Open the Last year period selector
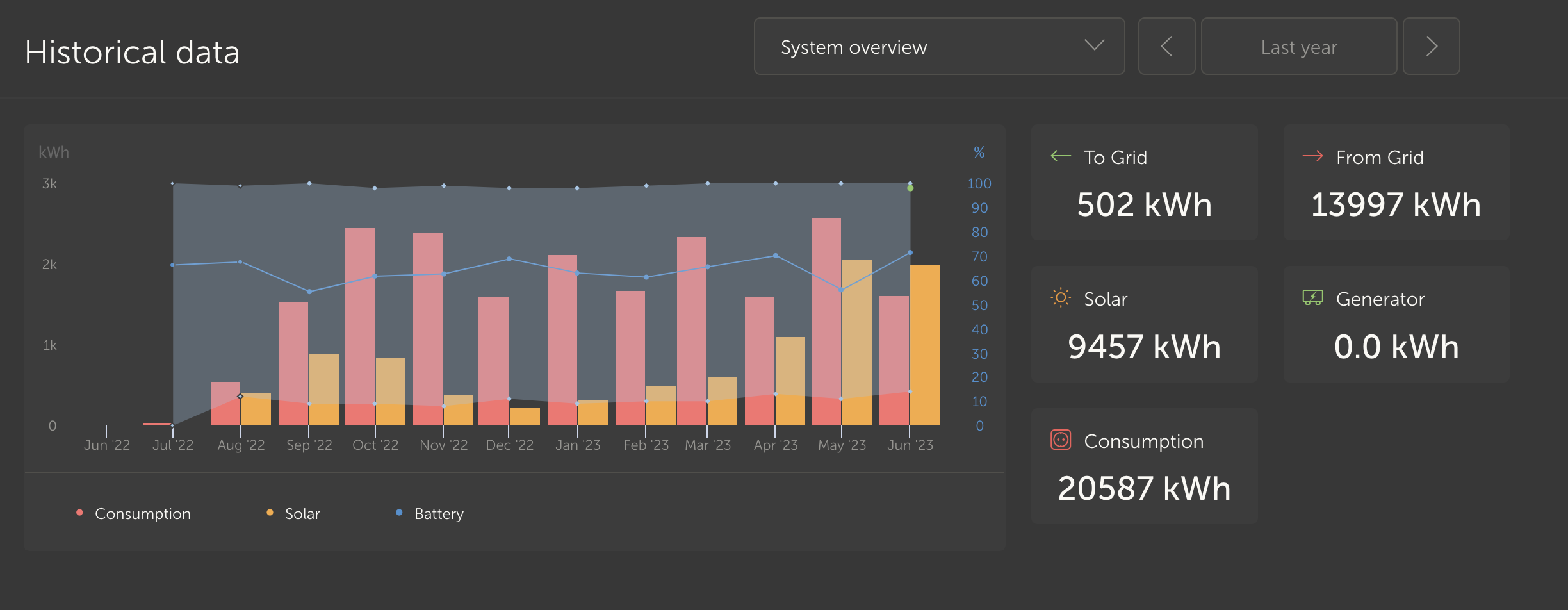Viewport: 1568px width, 610px height. click(x=1299, y=47)
